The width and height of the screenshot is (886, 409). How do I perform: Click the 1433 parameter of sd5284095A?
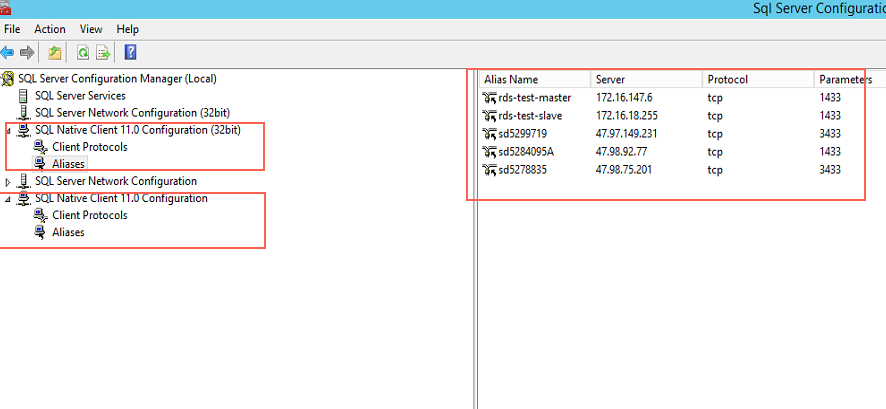(830, 152)
